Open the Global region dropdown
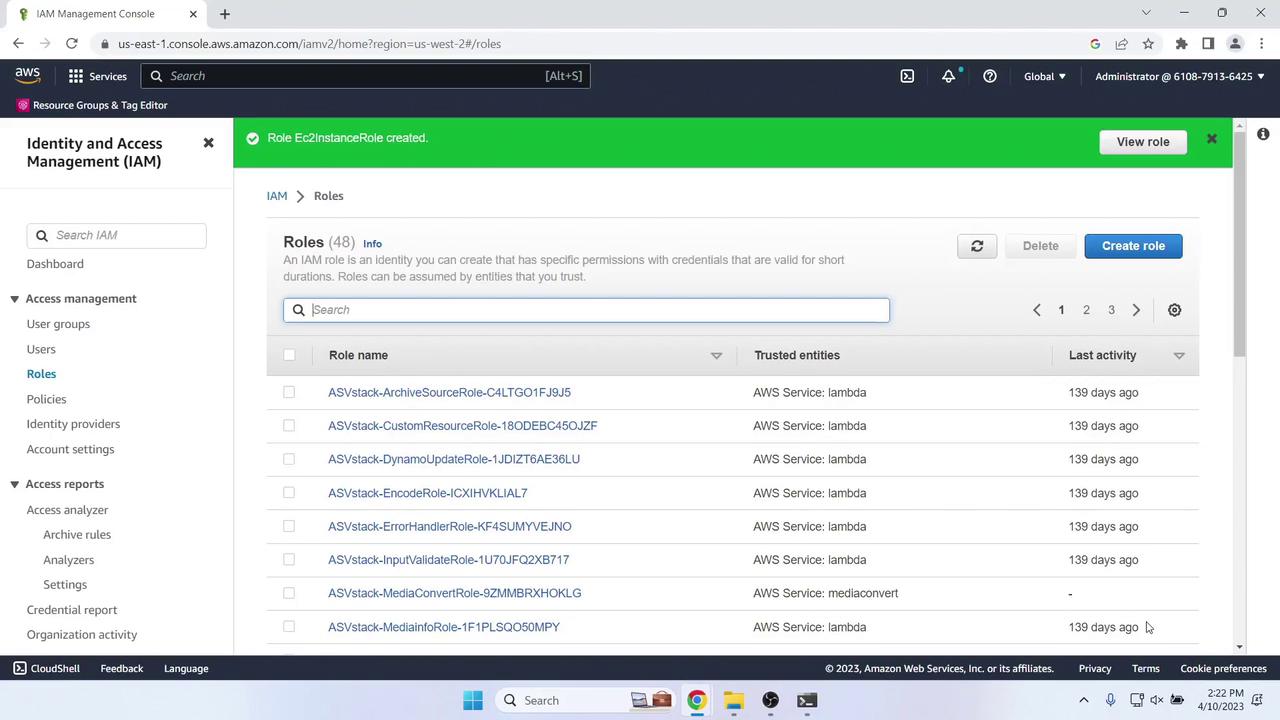 (1045, 76)
